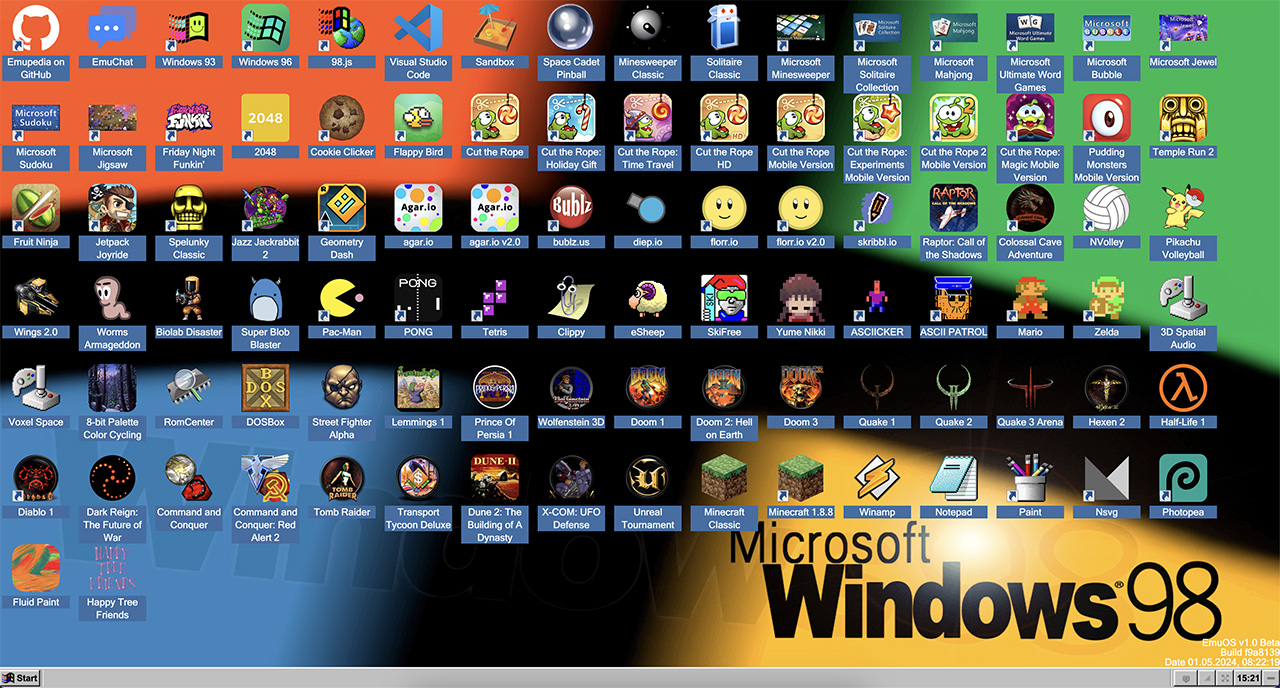Open Fluid Paint icon
The width and height of the screenshot is (1280, 688).
click(x=36, y=568)
